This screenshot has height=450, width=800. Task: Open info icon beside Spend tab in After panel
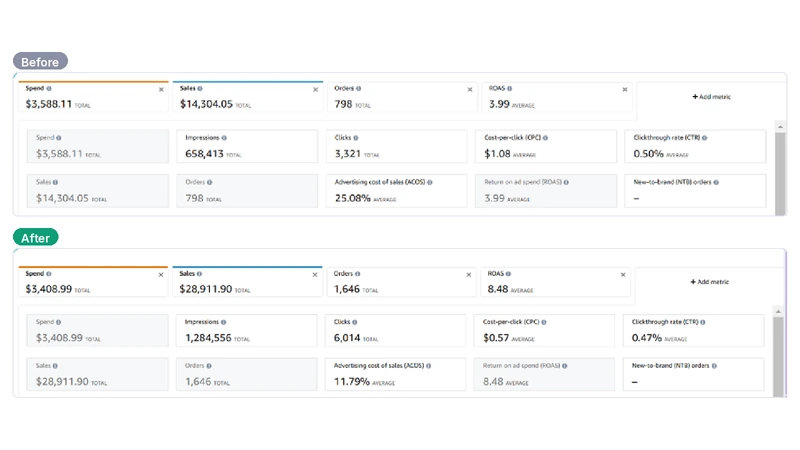click(x=49, y=274)
